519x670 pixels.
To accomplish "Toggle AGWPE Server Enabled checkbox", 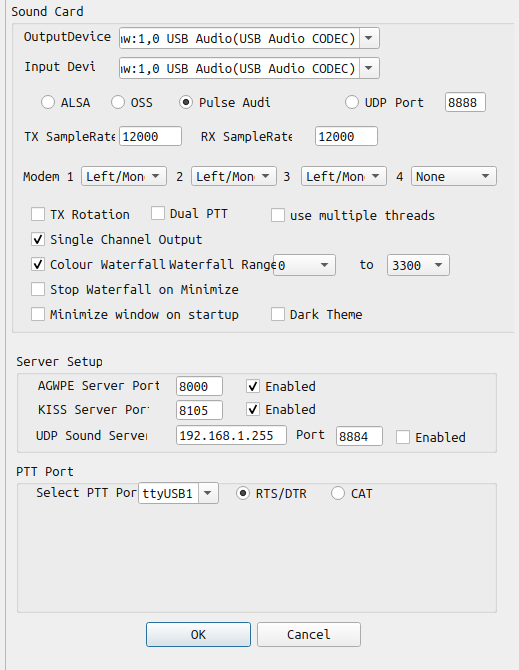I will 253,386.
